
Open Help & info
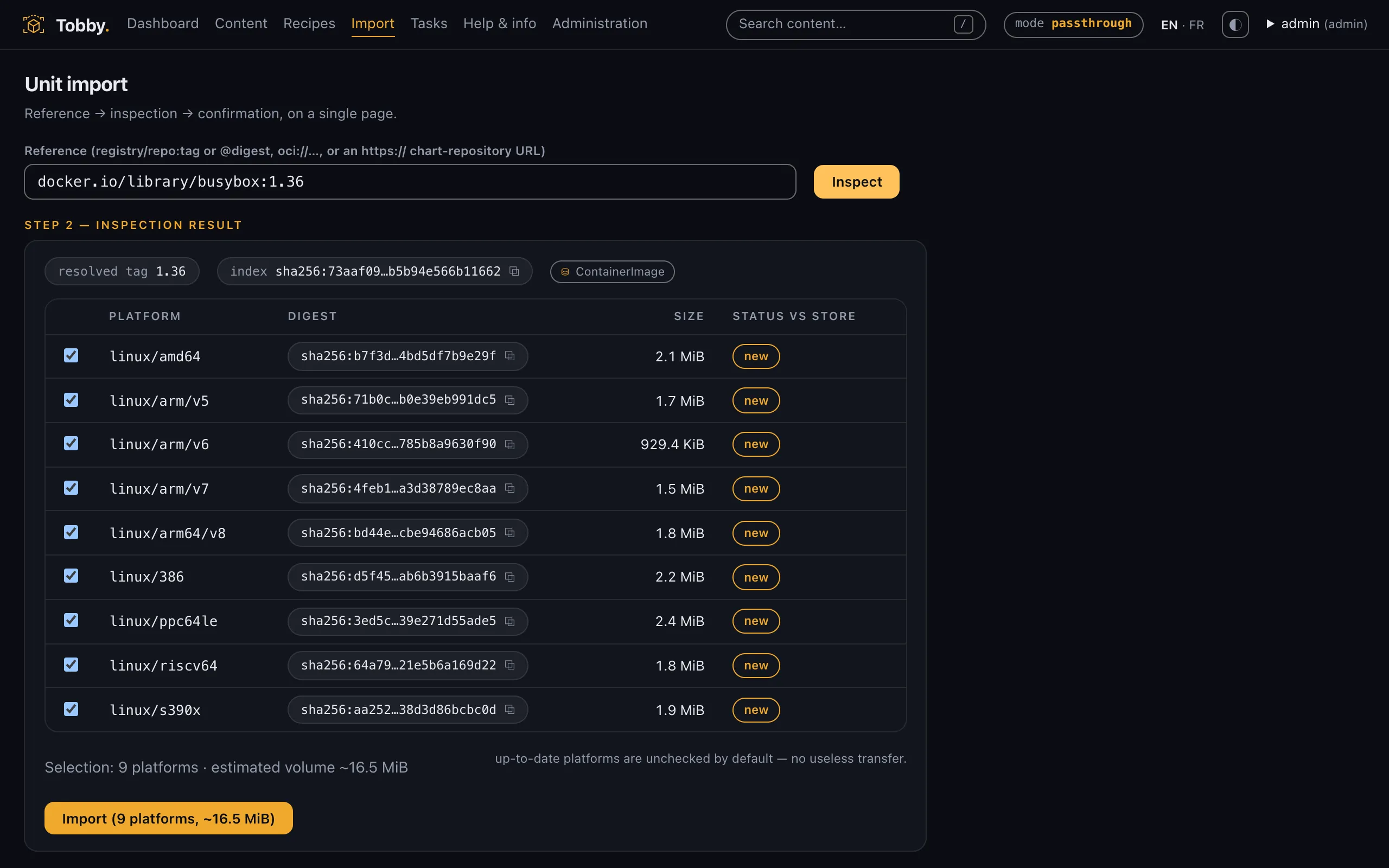tap(500, 23)
